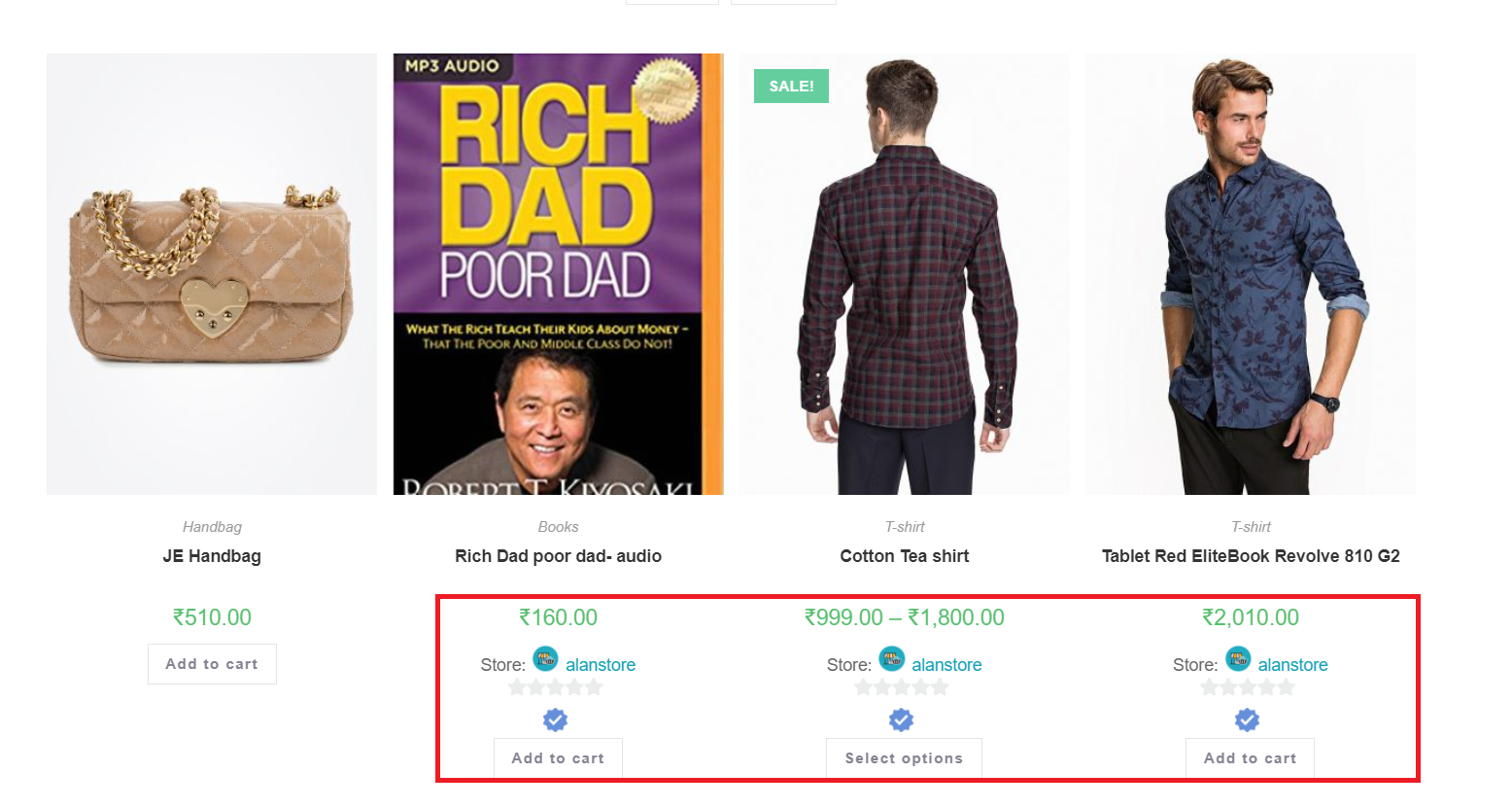The image size is (1512, 808).
Task: Select options for Cotton Tea shirt
Action: [x=904, y=758]
